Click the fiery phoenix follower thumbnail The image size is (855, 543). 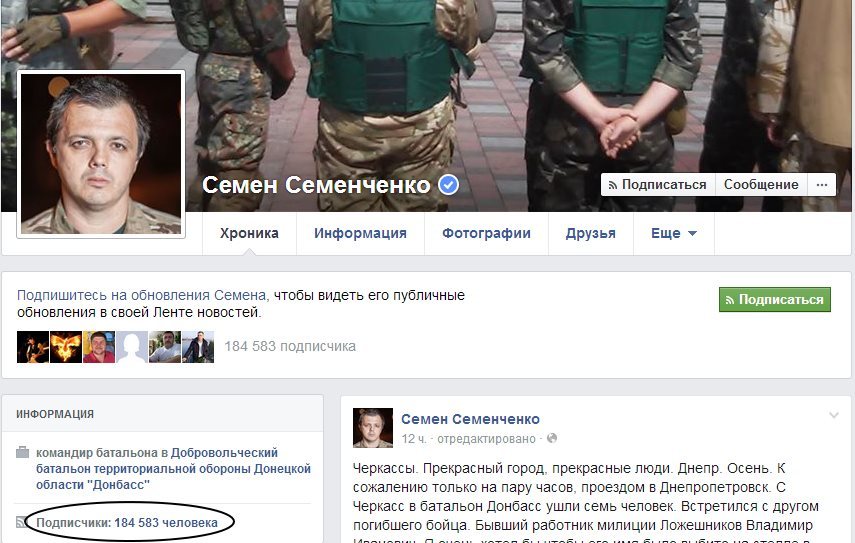coord(66,347)
